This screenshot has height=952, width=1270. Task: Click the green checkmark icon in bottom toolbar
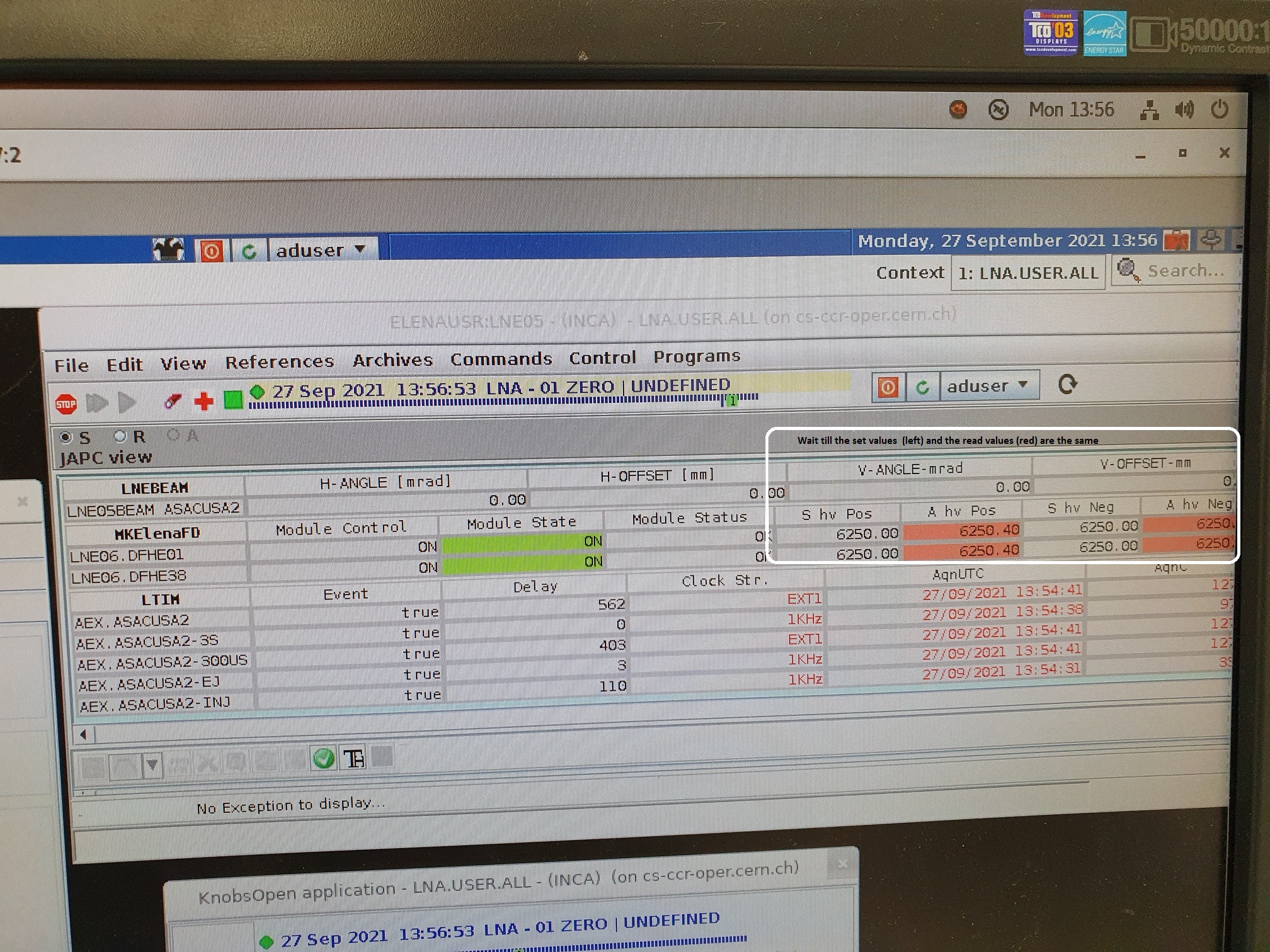324,759
